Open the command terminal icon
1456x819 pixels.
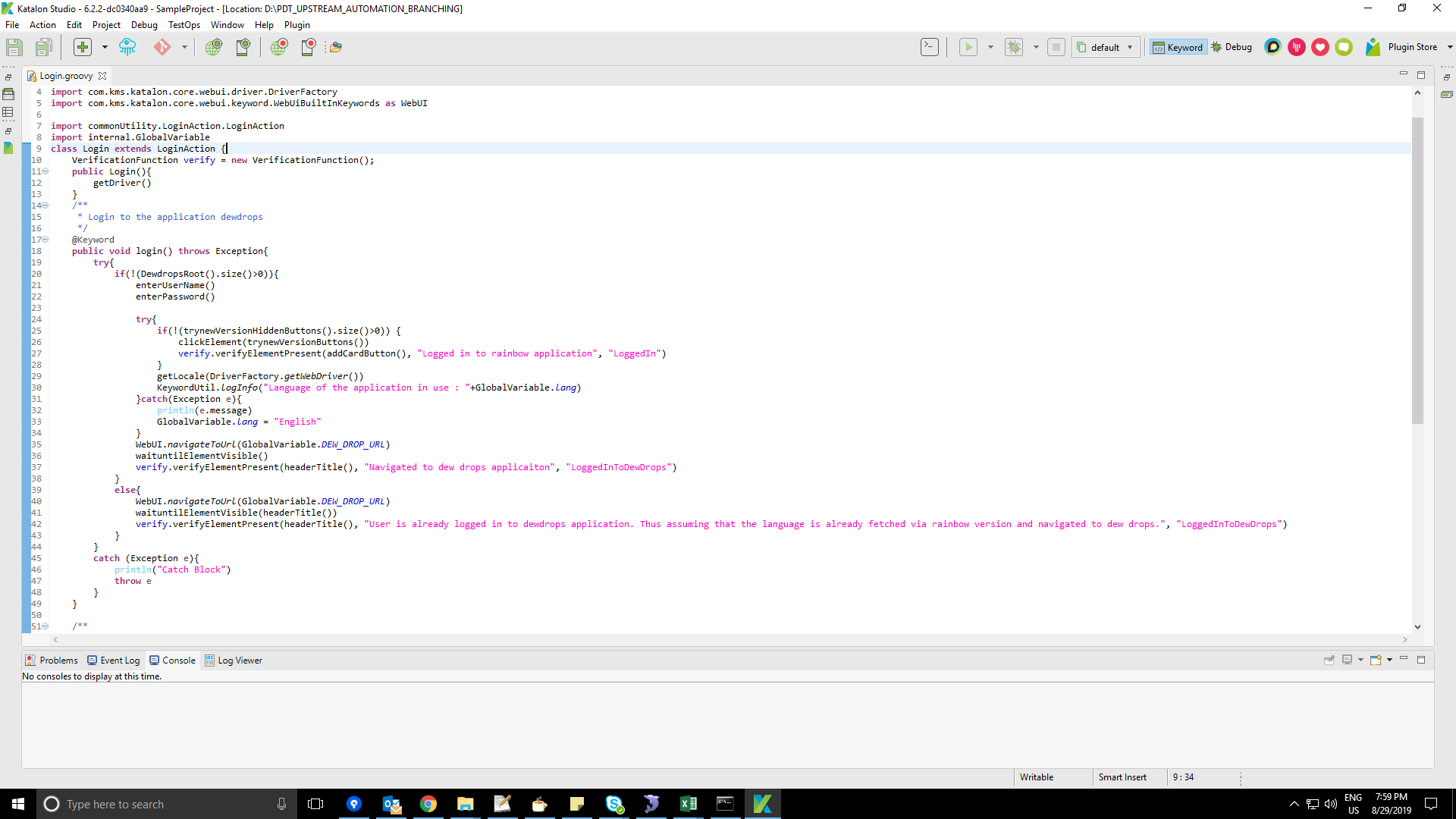pos(930,46)
